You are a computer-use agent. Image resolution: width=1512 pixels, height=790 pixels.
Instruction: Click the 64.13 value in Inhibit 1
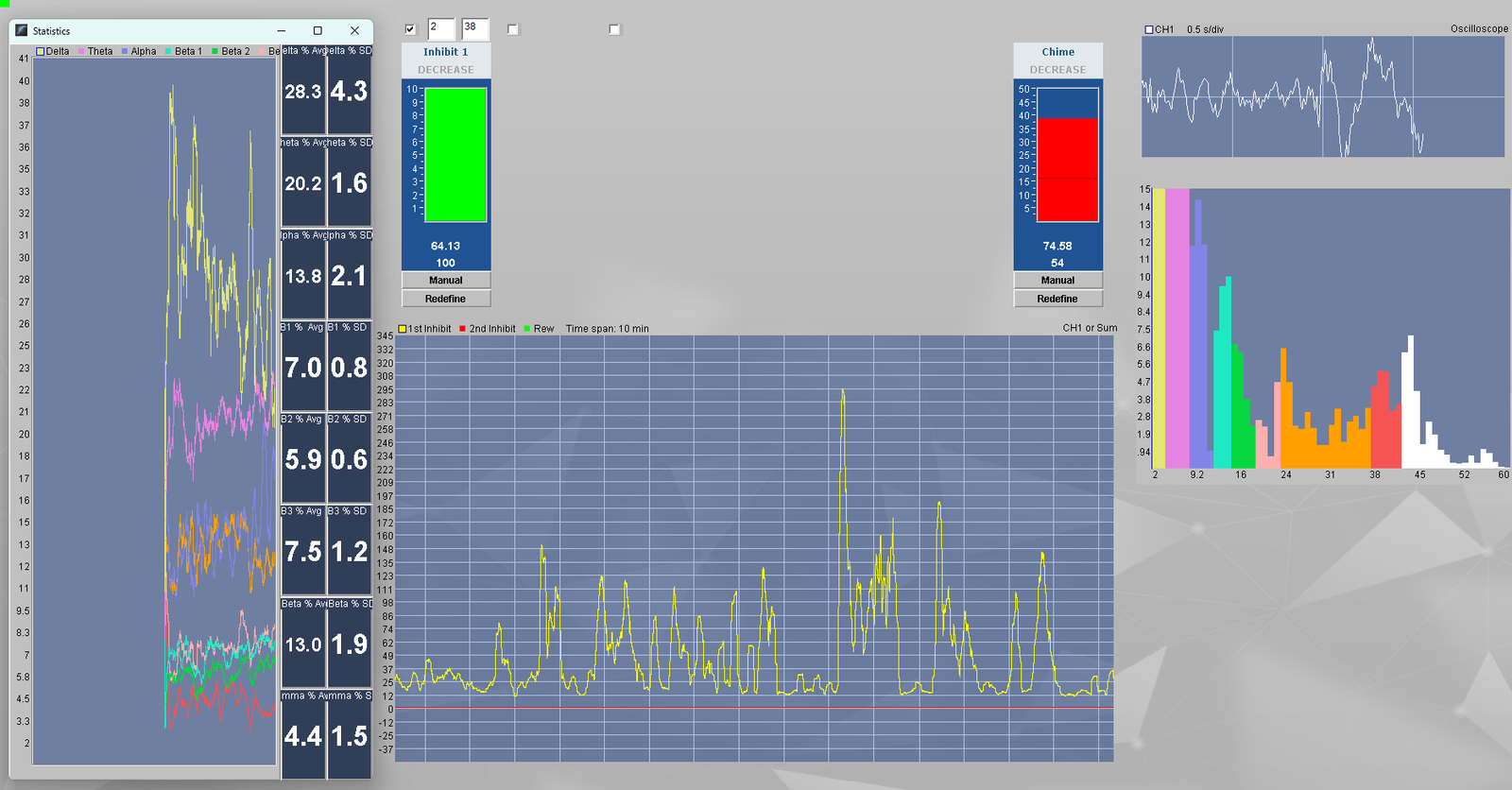446,246
